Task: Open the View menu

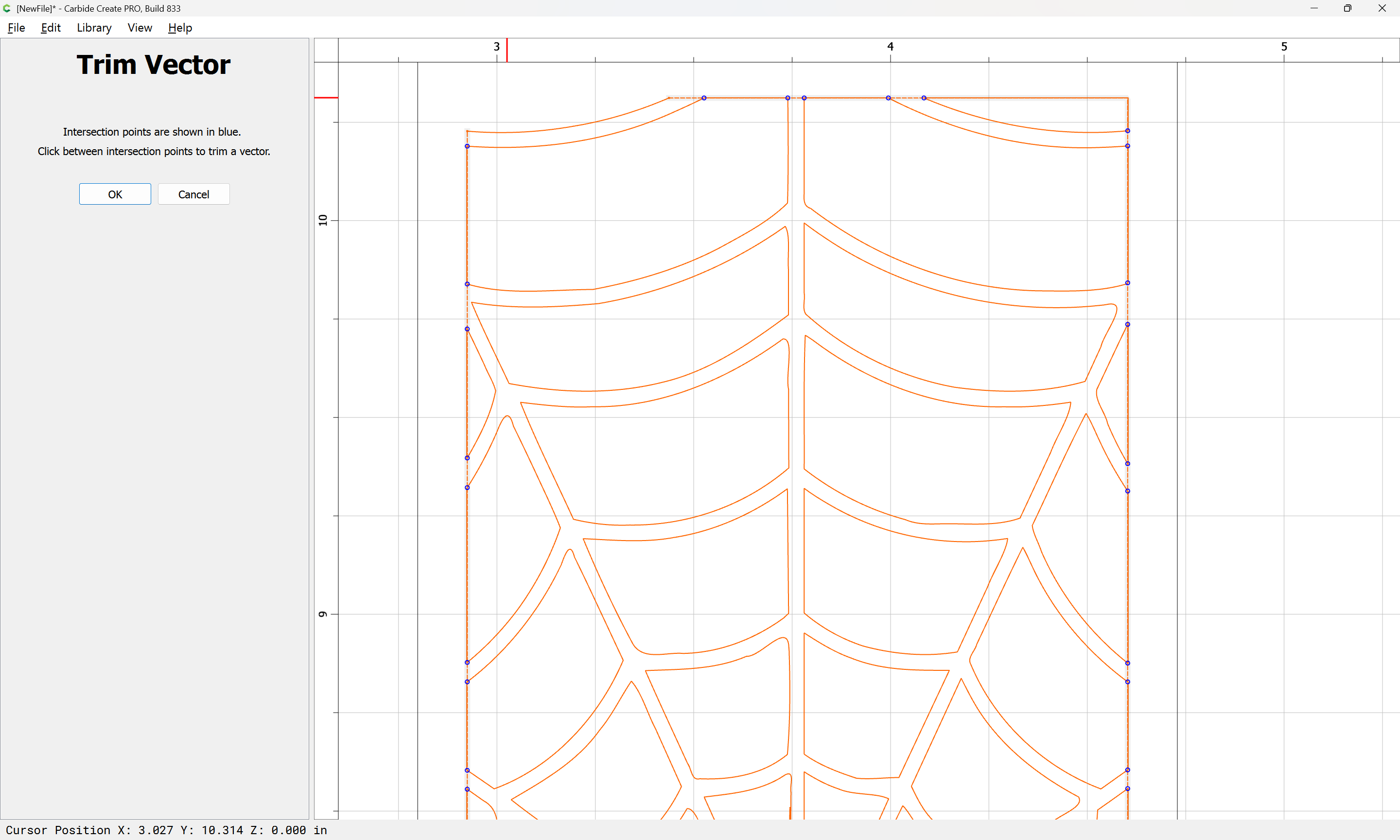Action: pos(140,28)
